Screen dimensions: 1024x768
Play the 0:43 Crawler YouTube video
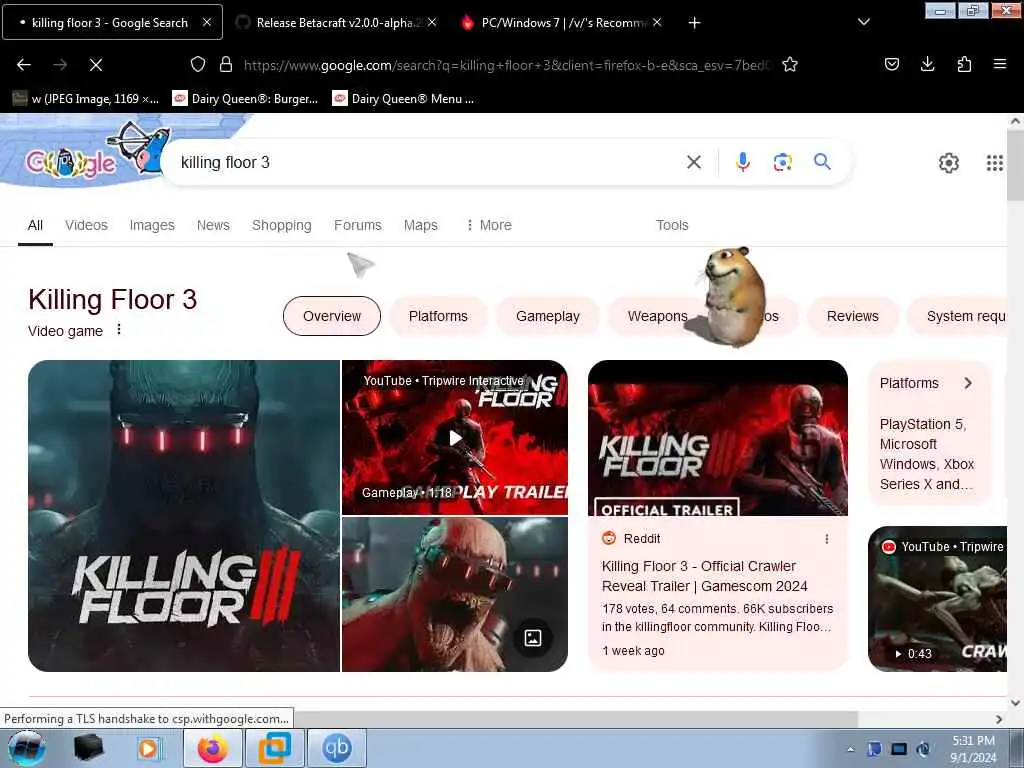coord(938,599)
